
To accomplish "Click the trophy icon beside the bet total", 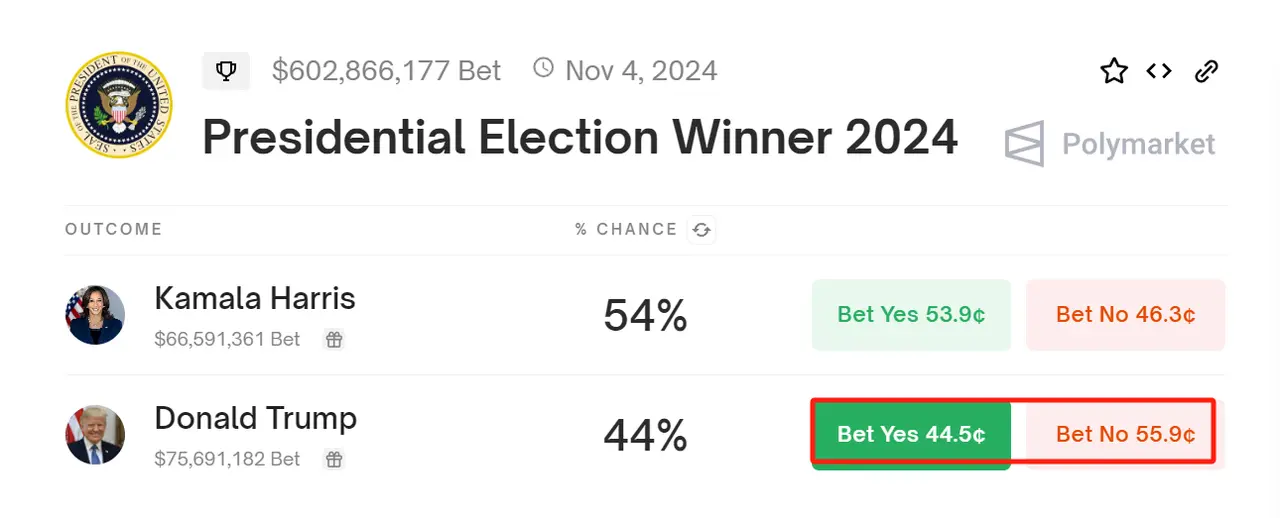I will coord(226,71).
